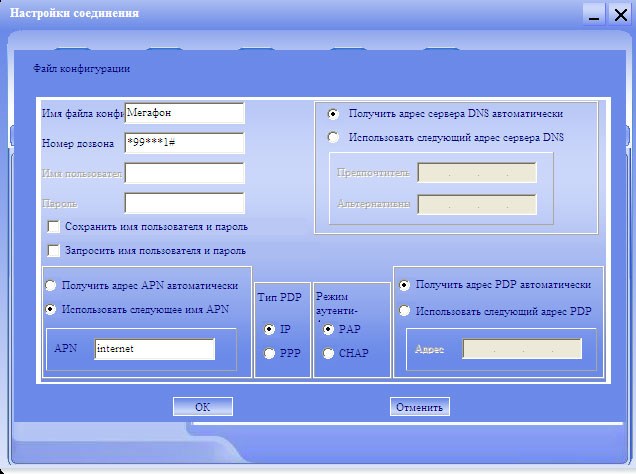The height and width of the screenshot is (474, 636).
Task: Click the Пароль input field
Action: (x=185, y=203)
